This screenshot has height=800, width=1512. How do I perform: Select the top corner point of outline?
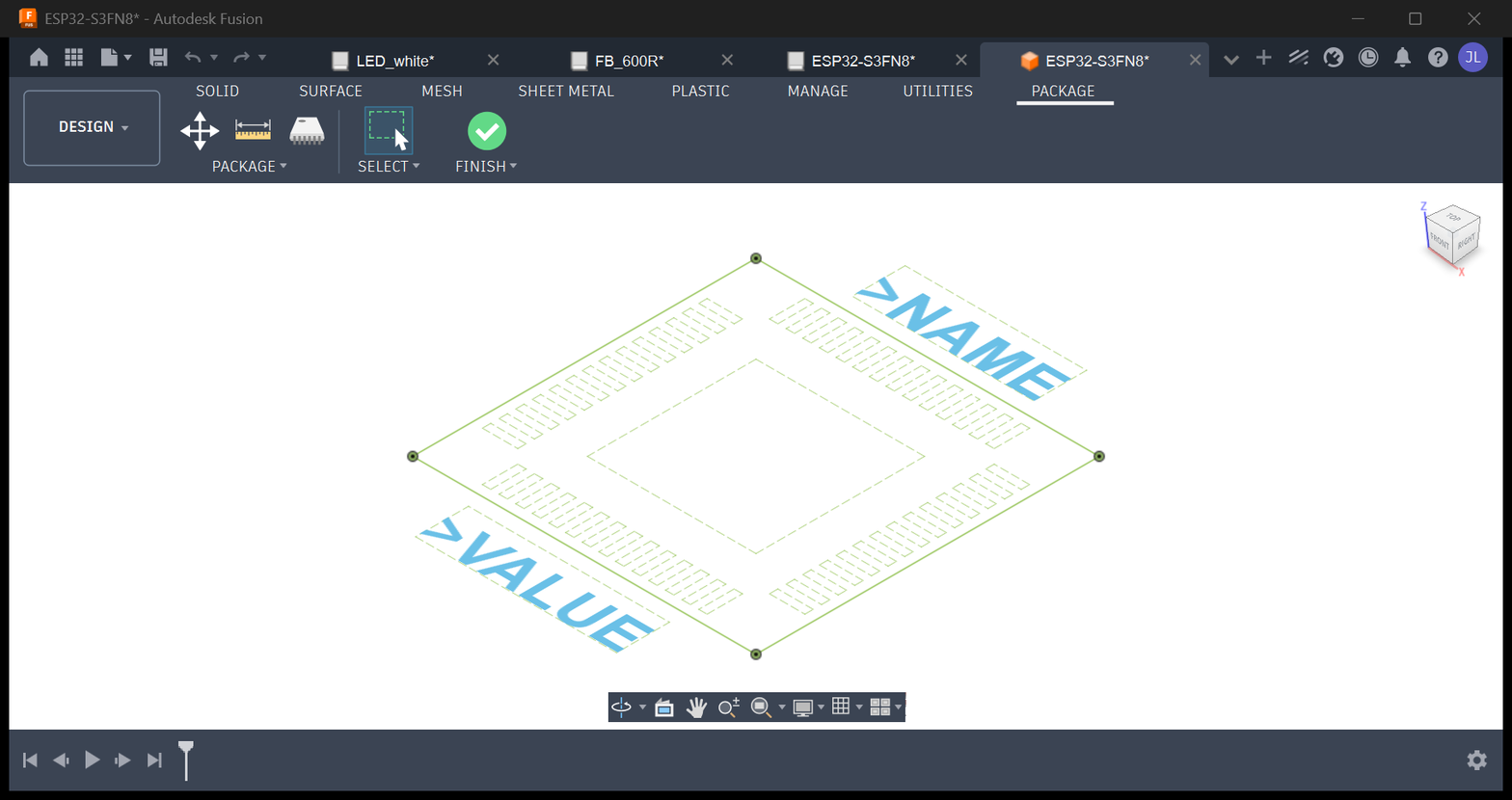(756, 258)
